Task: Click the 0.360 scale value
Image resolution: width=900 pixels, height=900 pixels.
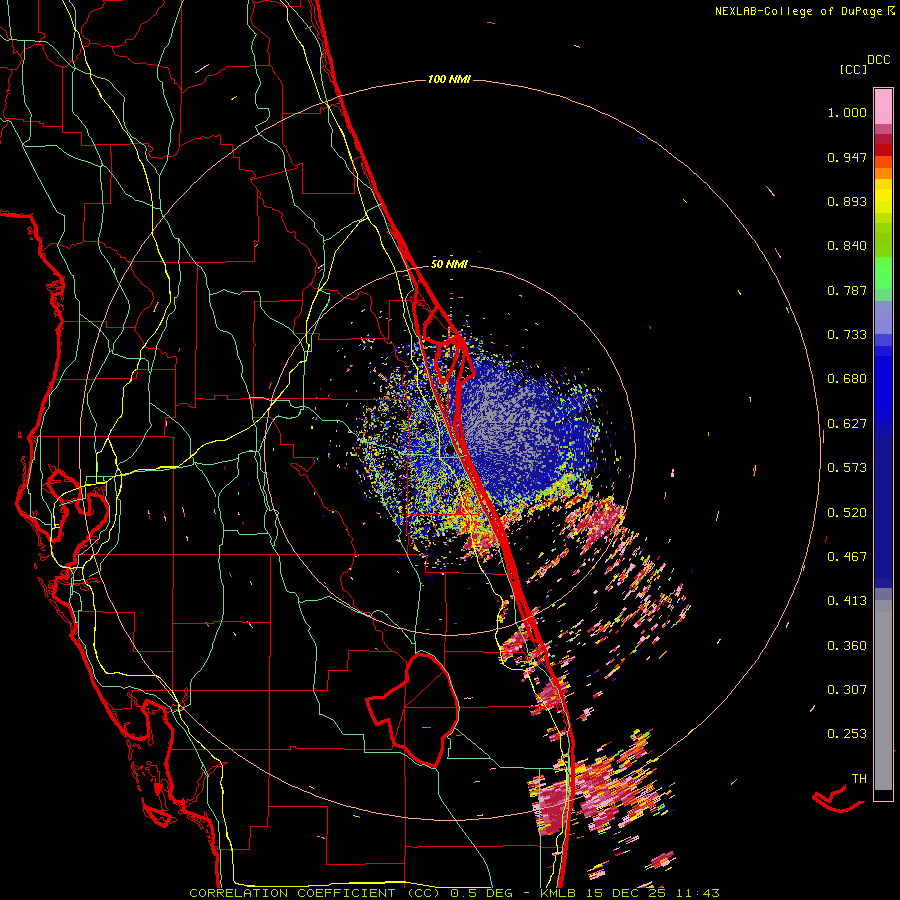Action: (847, 646)
